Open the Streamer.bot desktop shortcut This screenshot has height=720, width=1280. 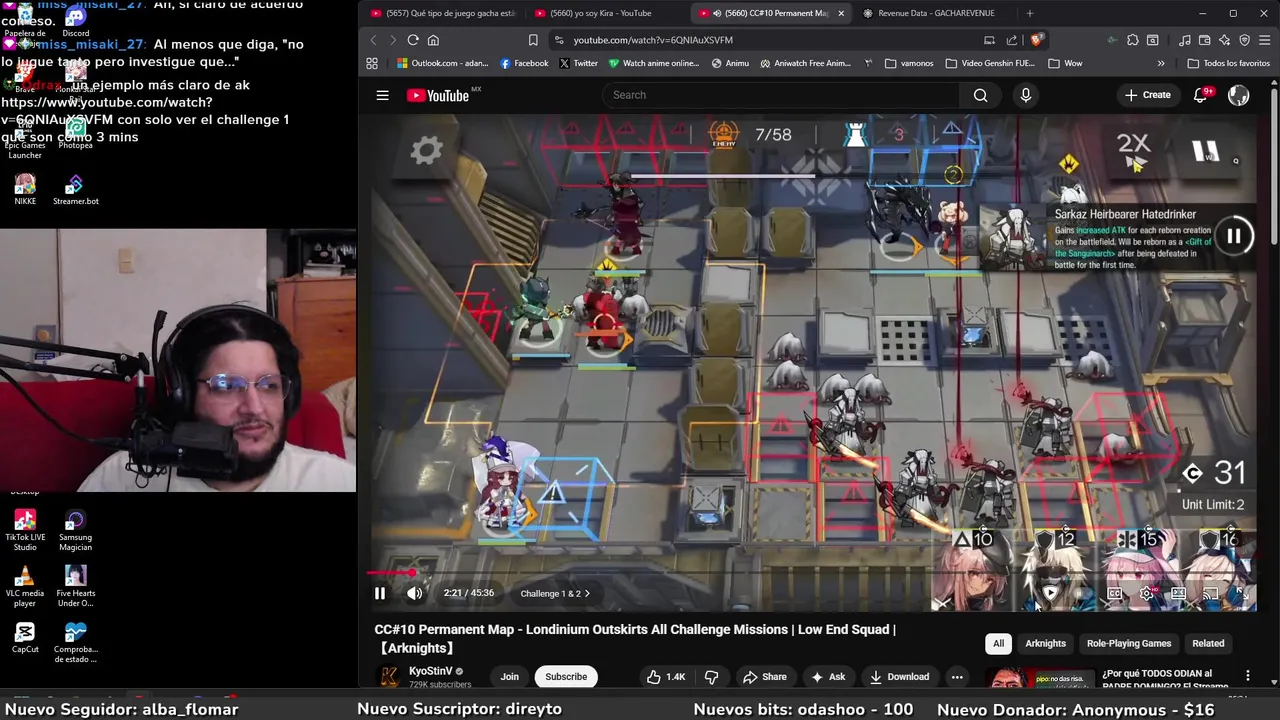75,189
